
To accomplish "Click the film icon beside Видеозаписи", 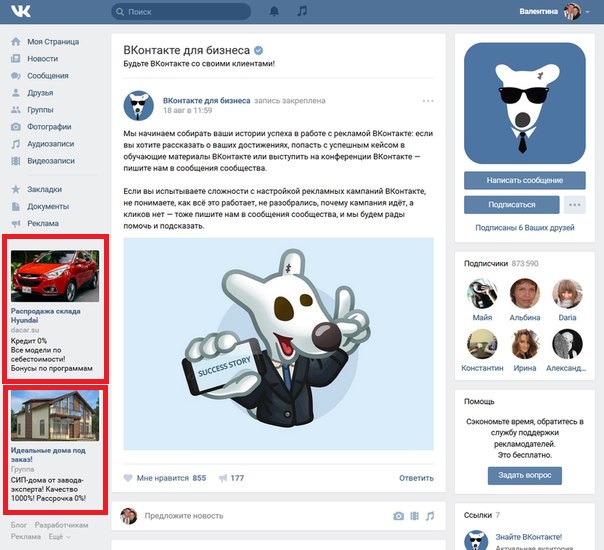I will tap(16, 161).
